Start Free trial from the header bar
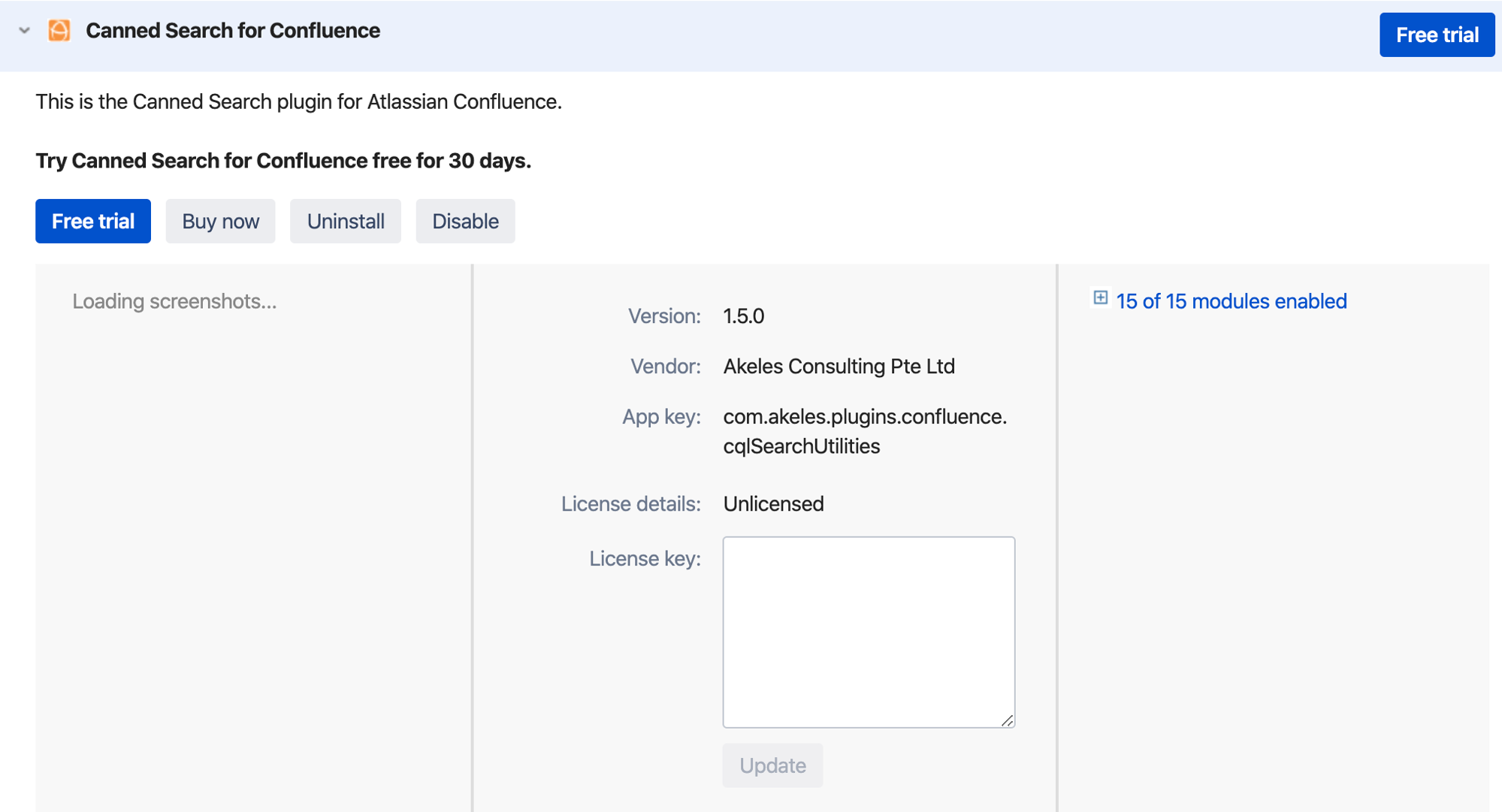The width and height of the screenshot is (1502, 812). point(1436,35)
